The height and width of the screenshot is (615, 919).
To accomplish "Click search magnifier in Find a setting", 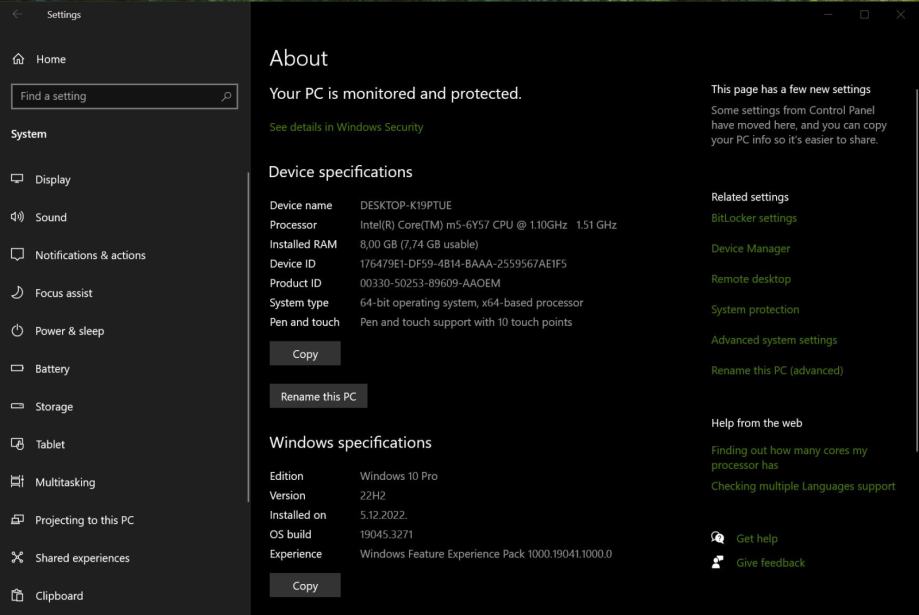I will pyautogui.click(x=227, y=96).
